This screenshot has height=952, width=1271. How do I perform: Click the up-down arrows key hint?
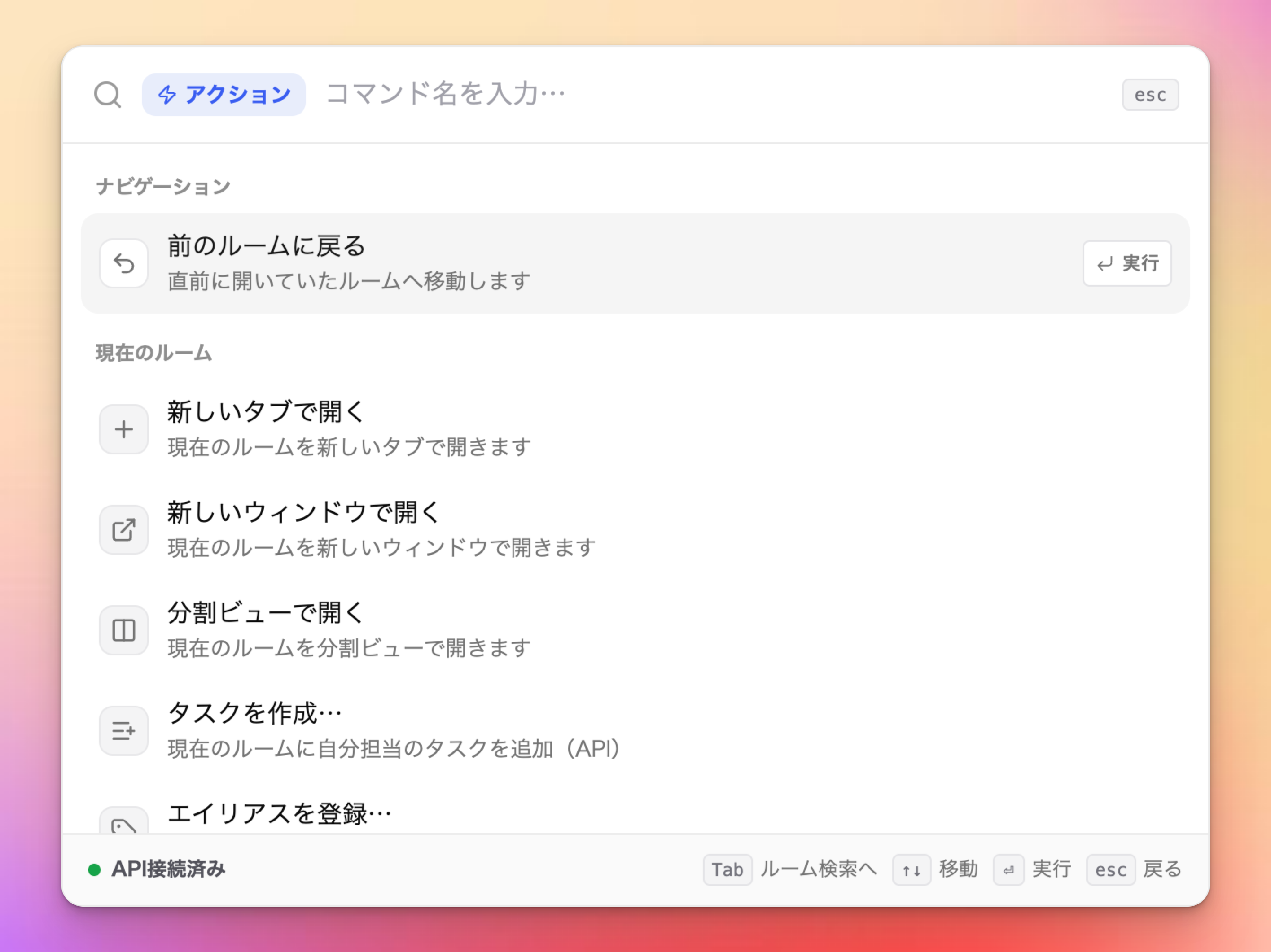click(912, 870)
